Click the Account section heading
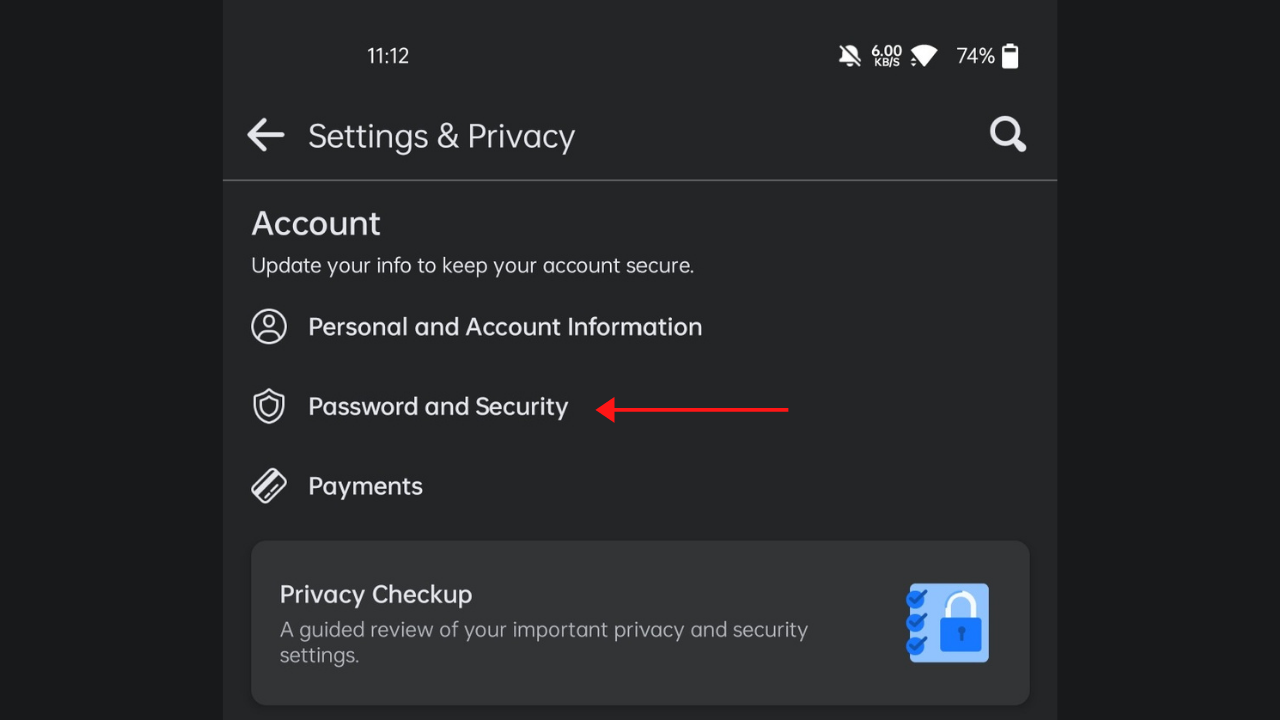The width and height of the screenshot is (1280, 720). coord(316,223)
